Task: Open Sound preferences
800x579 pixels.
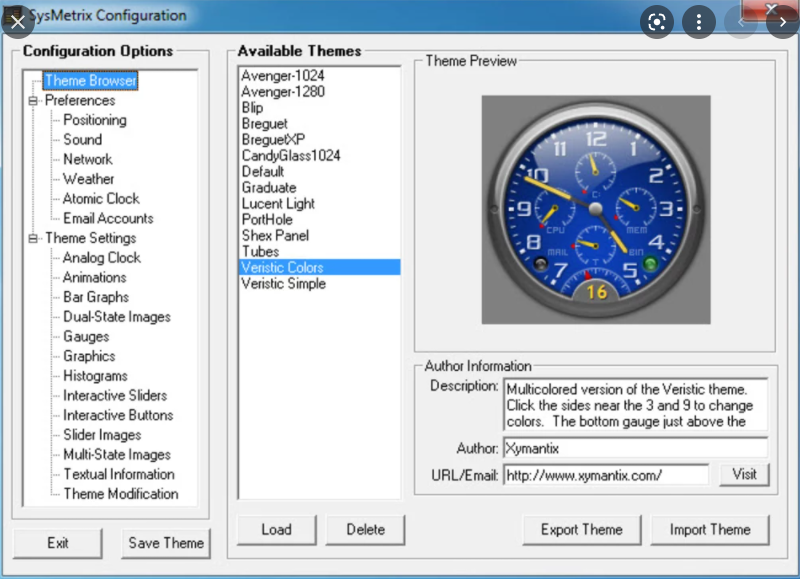Action: point(83,140)
